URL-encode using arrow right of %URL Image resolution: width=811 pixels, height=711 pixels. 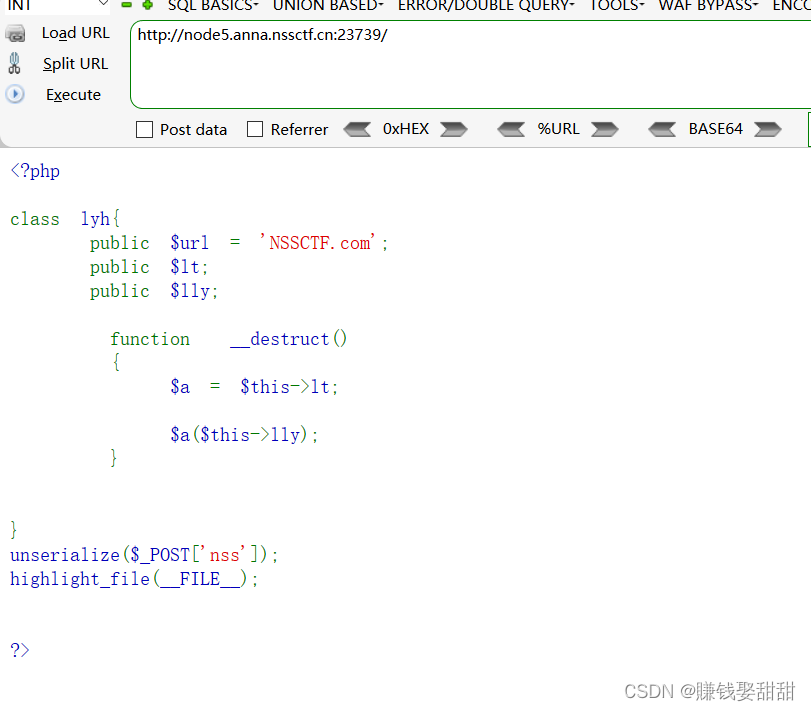click(x=605, y=129)
